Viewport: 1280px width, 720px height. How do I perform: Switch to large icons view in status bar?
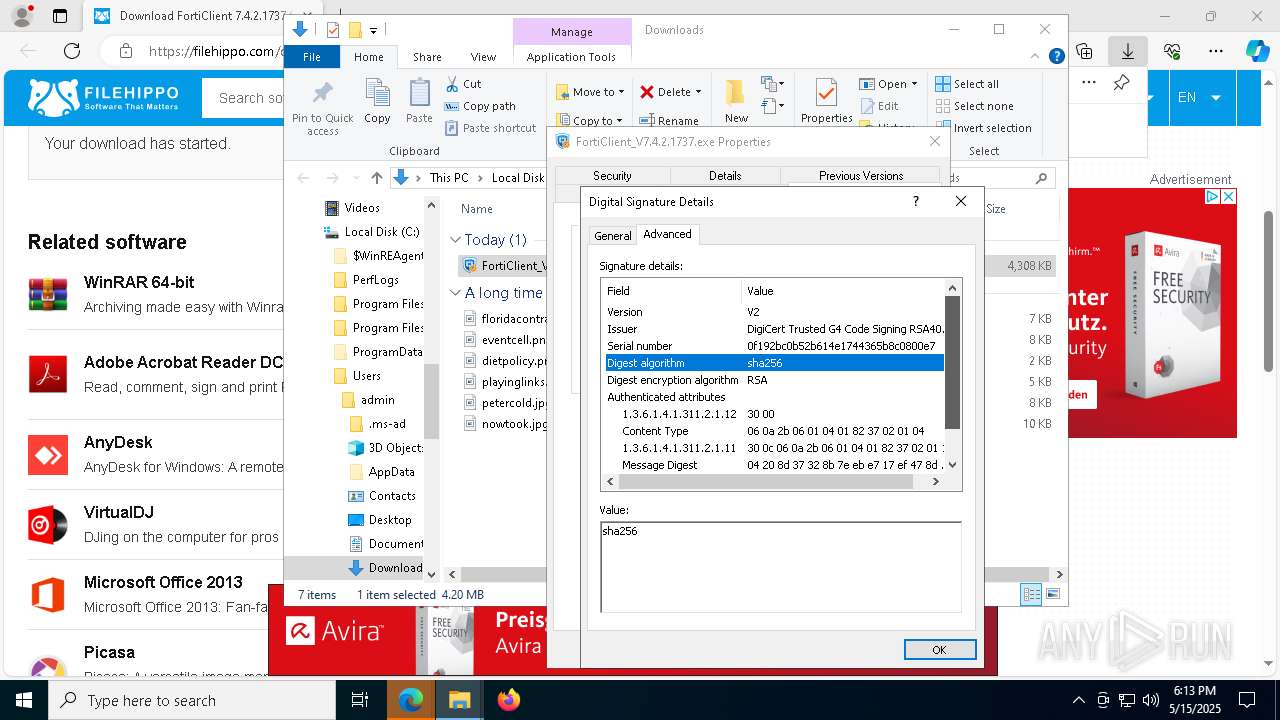click(x=1052, y=595)
